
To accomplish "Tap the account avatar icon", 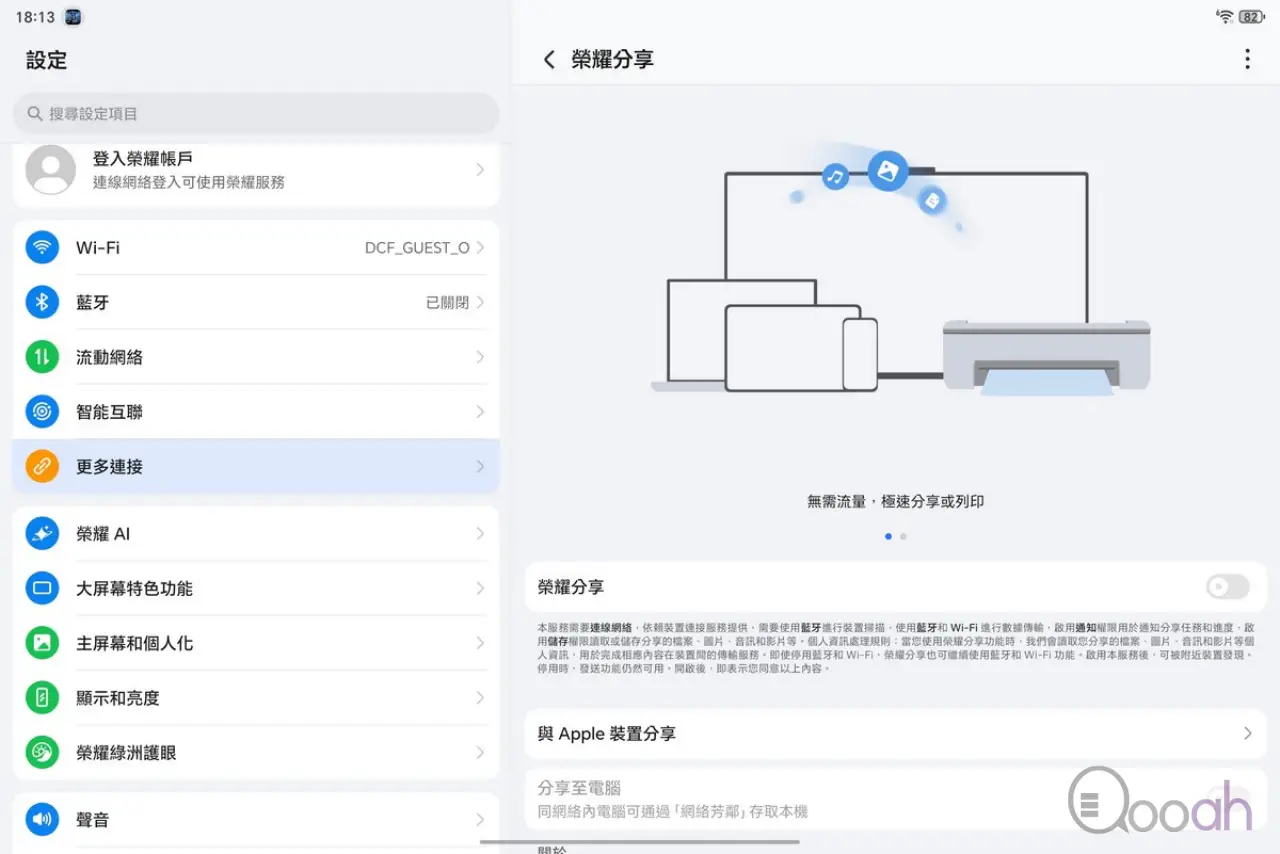I will [x=50, y=170].
